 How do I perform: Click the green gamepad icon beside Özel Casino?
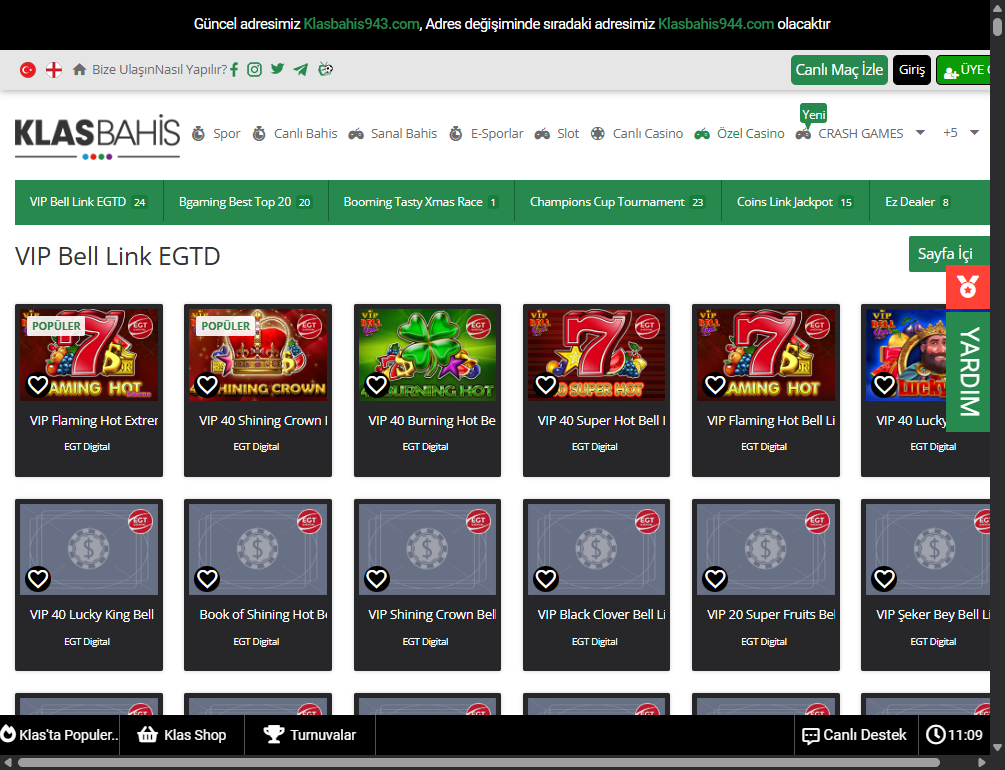pyautogui.click(x=702, y=134)
